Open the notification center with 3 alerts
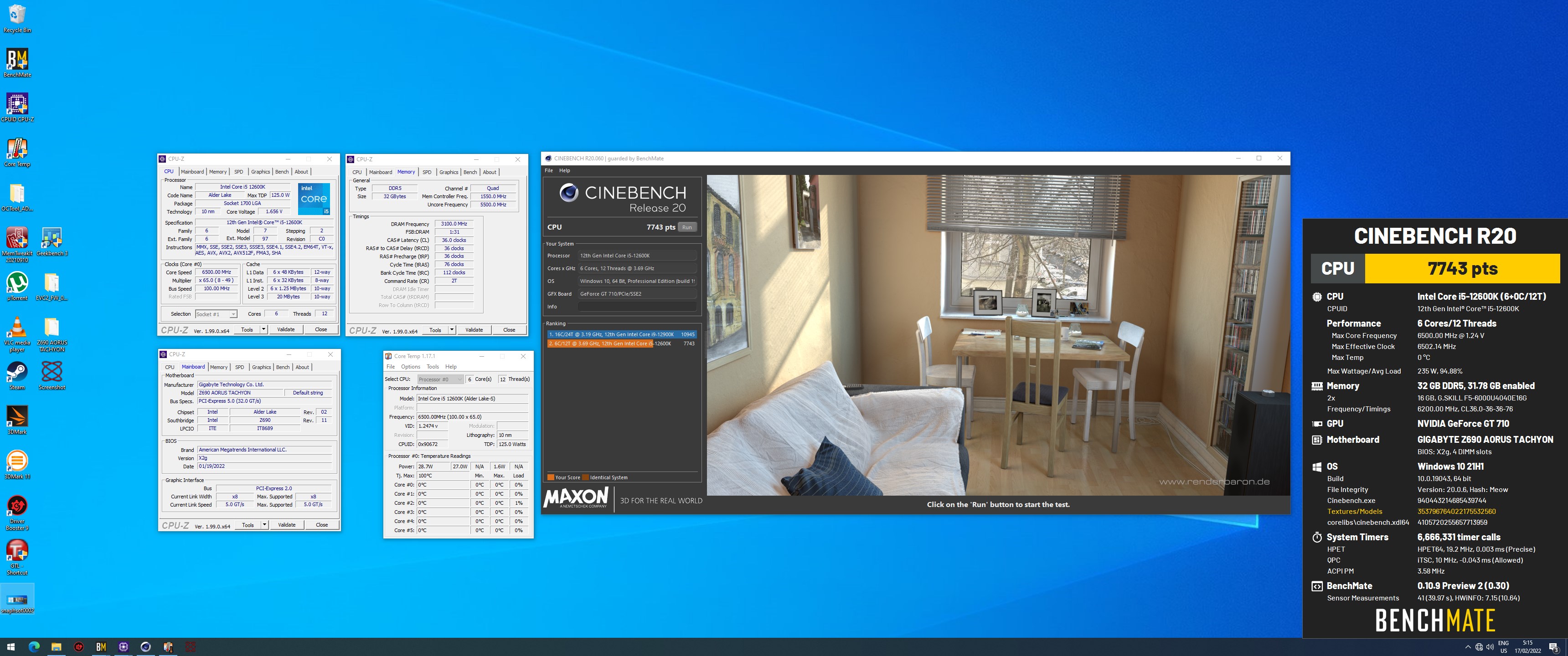The width and height of the screenshot is (1568, 656). (x=1553, y=647)
